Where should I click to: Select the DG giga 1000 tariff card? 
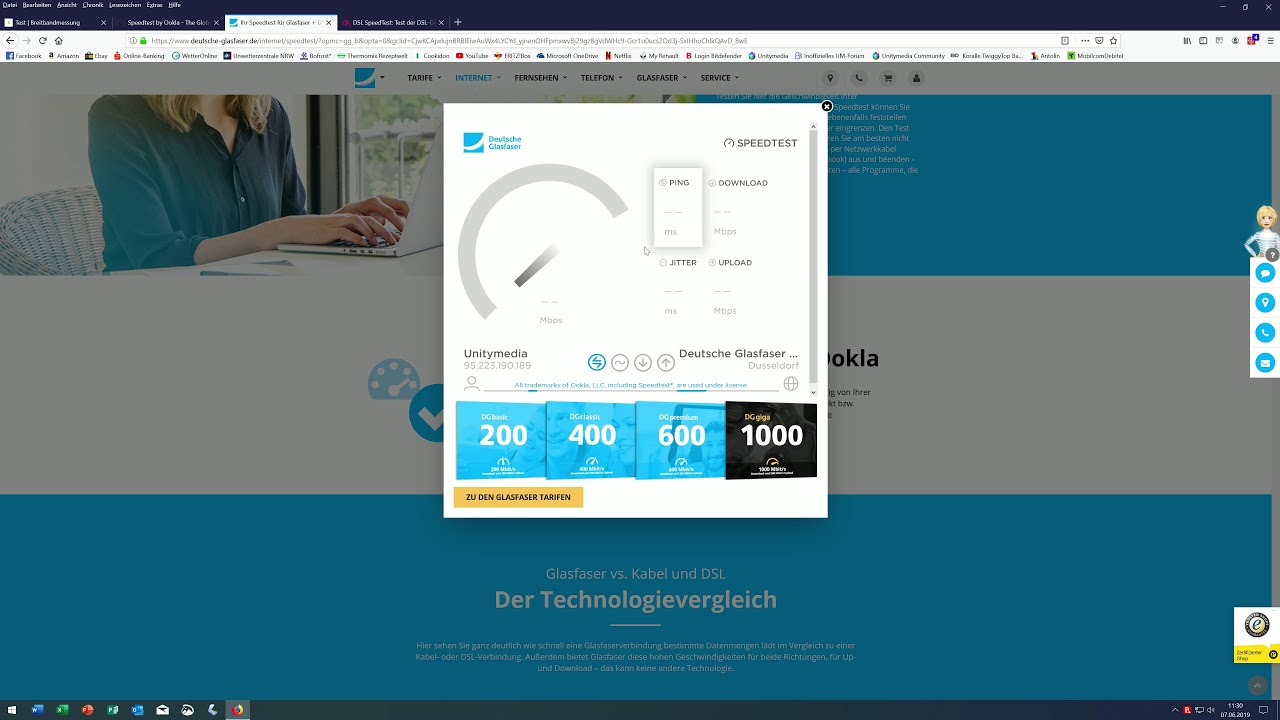coord(771,441)
